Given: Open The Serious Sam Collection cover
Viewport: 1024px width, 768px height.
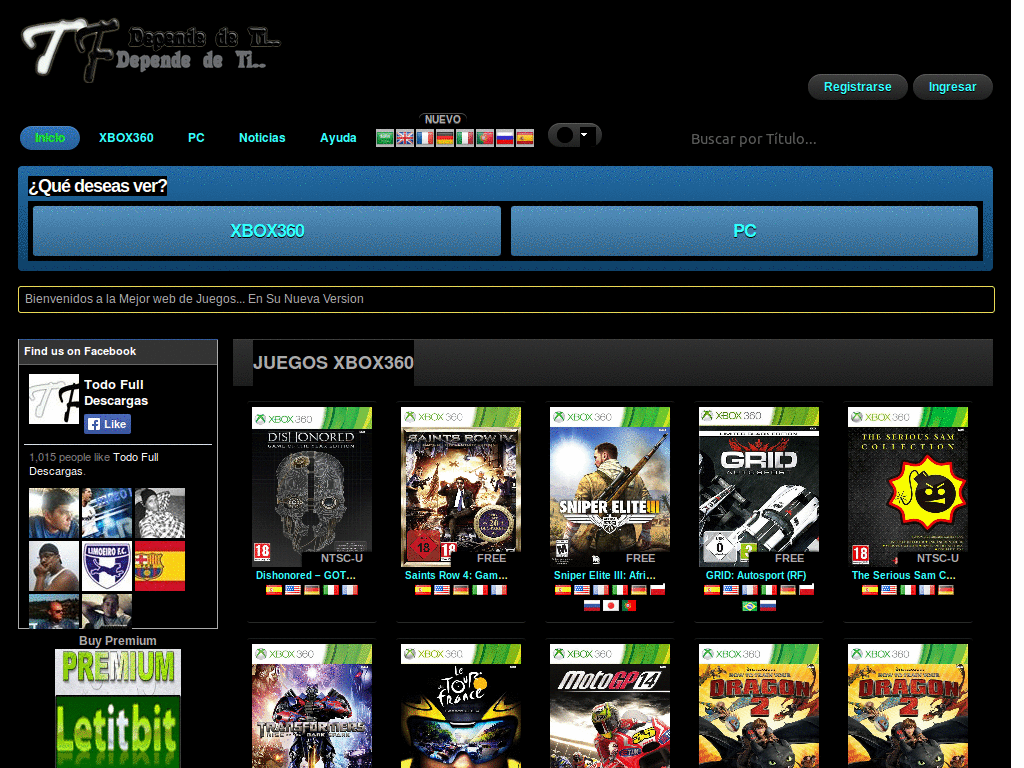Looking at the screenshot, I should (x=908, y=487).
